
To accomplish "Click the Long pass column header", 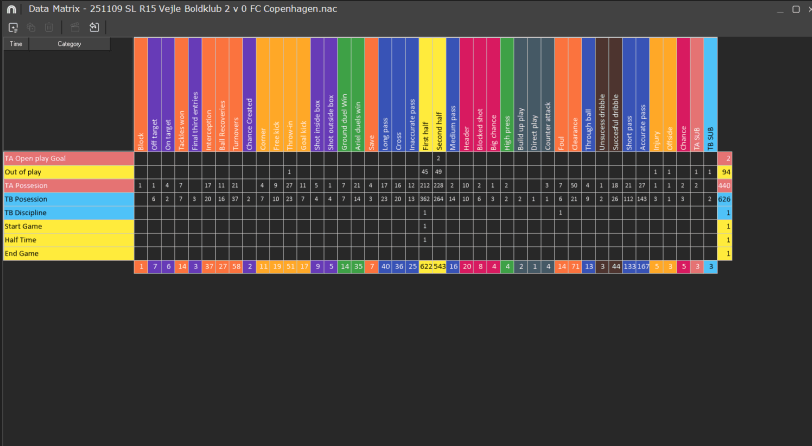I will [x=385, y=94].
